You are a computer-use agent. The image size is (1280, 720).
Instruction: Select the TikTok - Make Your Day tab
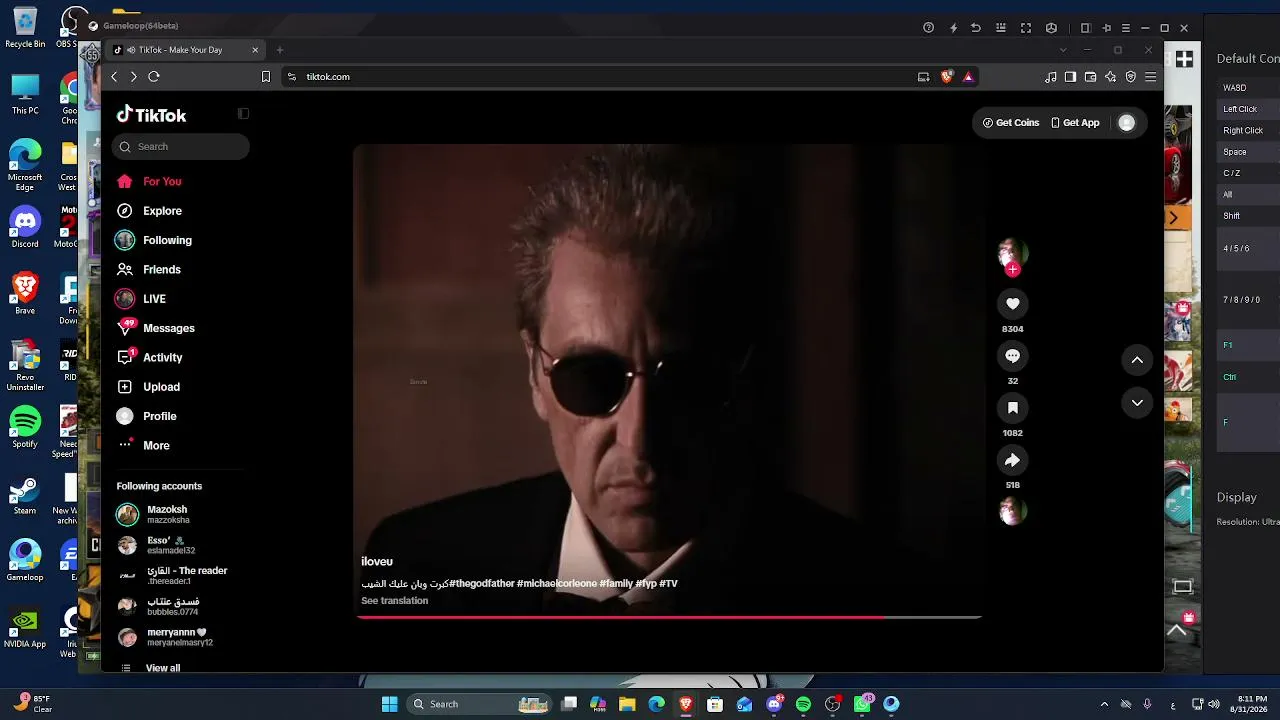[x=186, y=50]
